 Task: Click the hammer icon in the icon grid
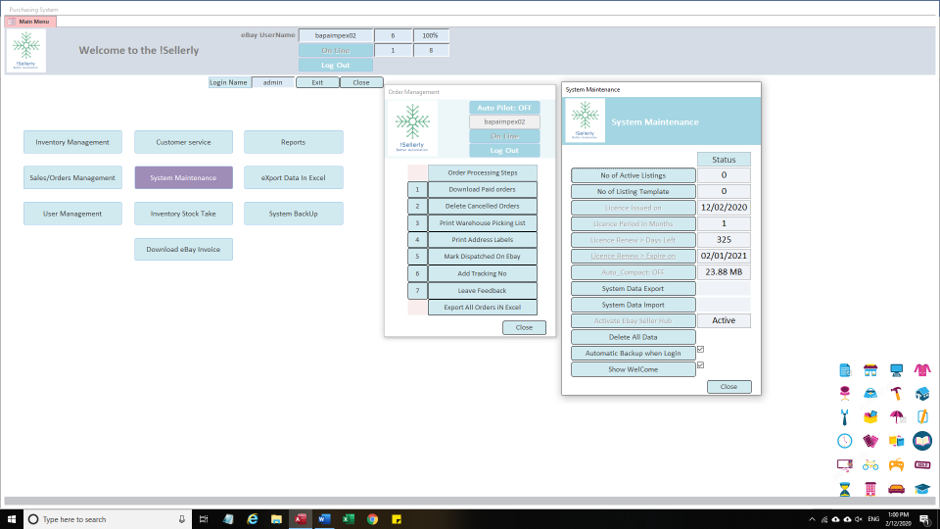point(897,393)
